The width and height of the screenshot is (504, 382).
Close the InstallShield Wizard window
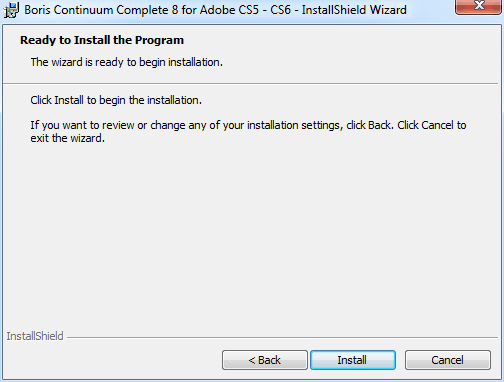point(479,7)
